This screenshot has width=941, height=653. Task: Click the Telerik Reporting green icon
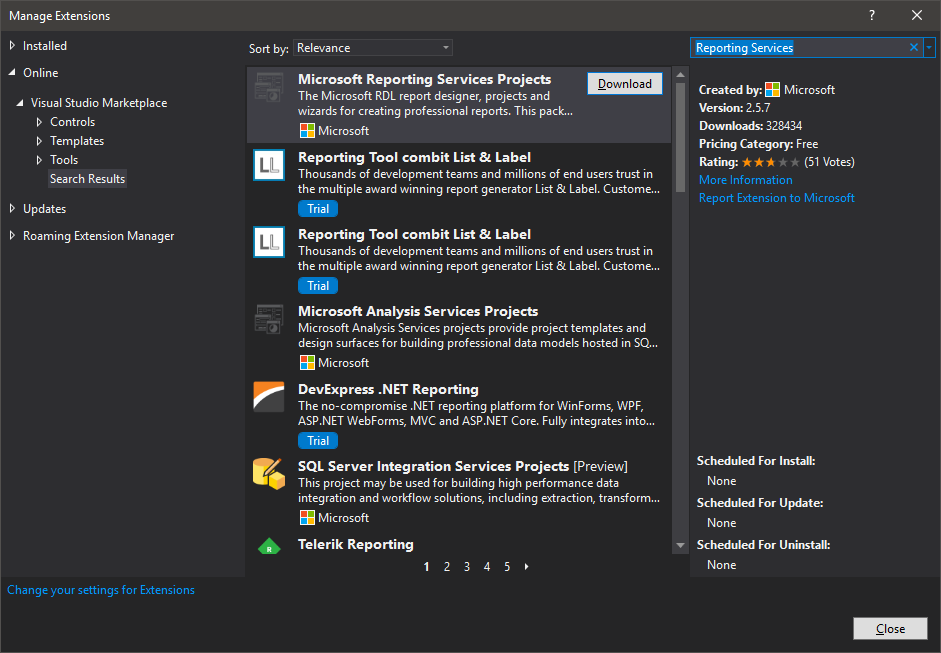tap(269, 546)
